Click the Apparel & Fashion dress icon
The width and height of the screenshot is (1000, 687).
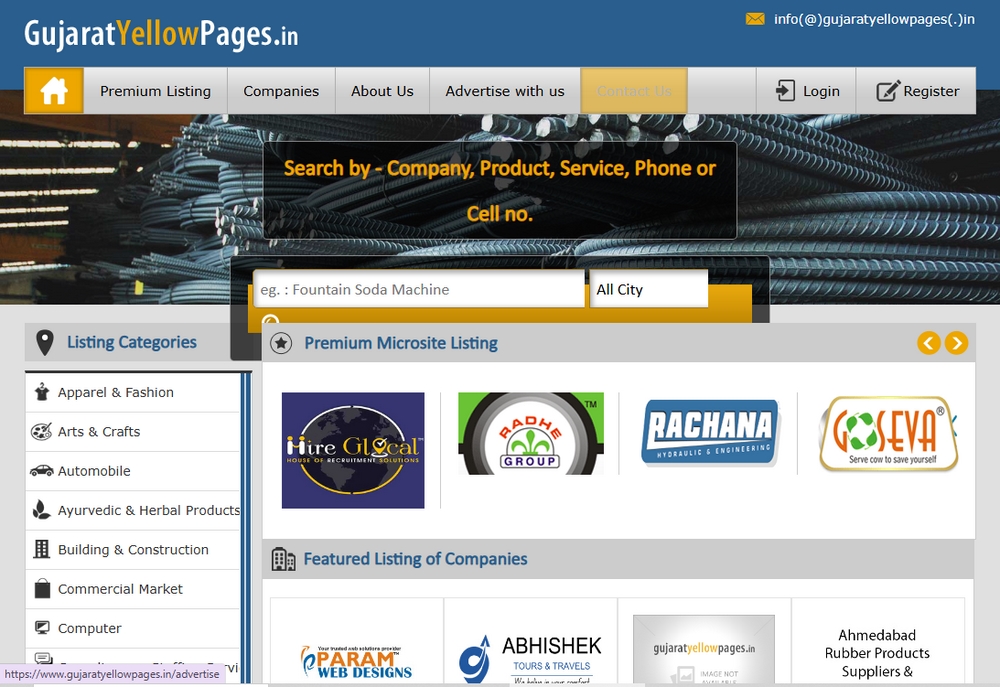(42, 392)
